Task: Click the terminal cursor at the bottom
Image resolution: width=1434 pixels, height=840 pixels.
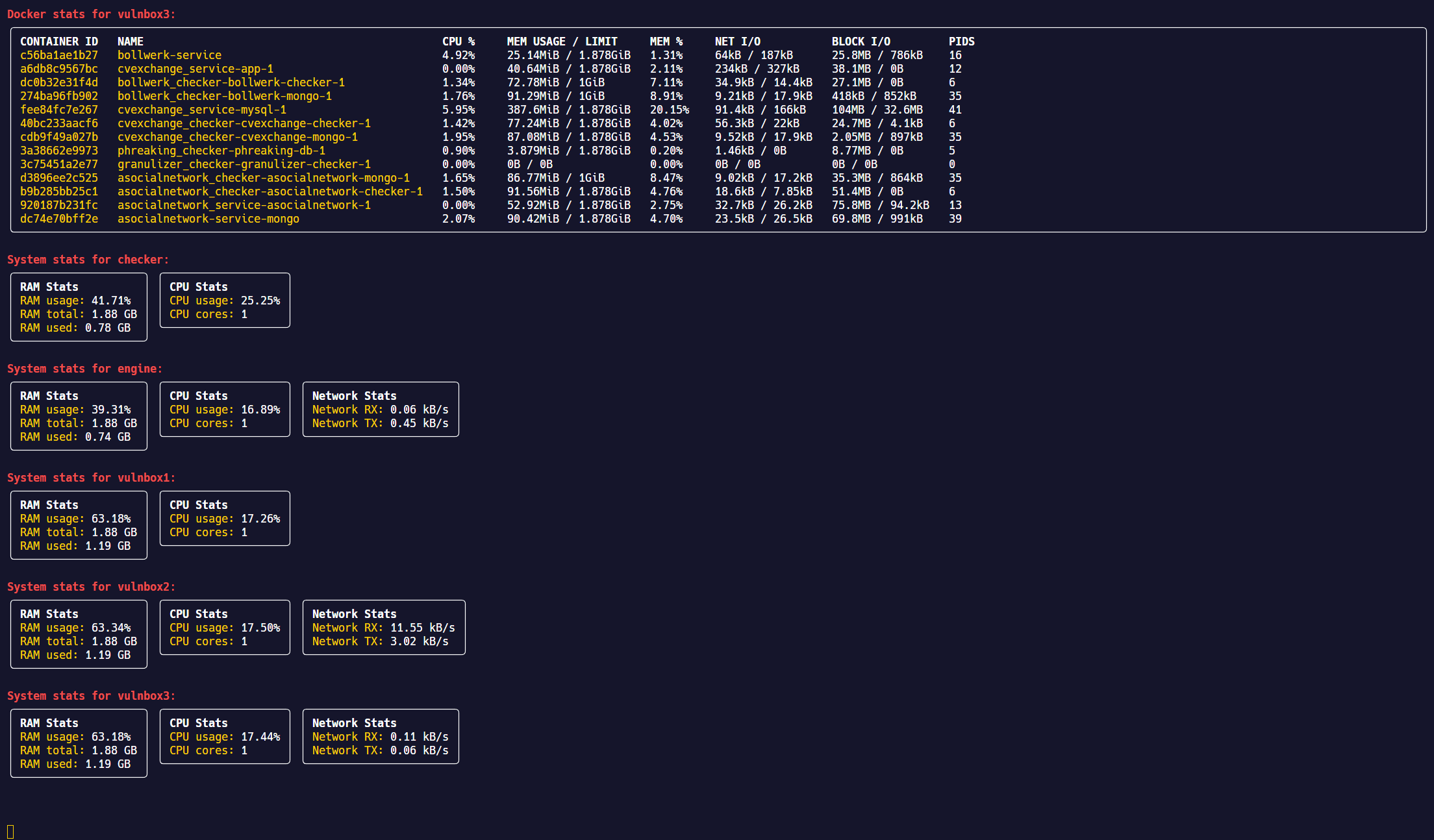Action: pos(11,828)
